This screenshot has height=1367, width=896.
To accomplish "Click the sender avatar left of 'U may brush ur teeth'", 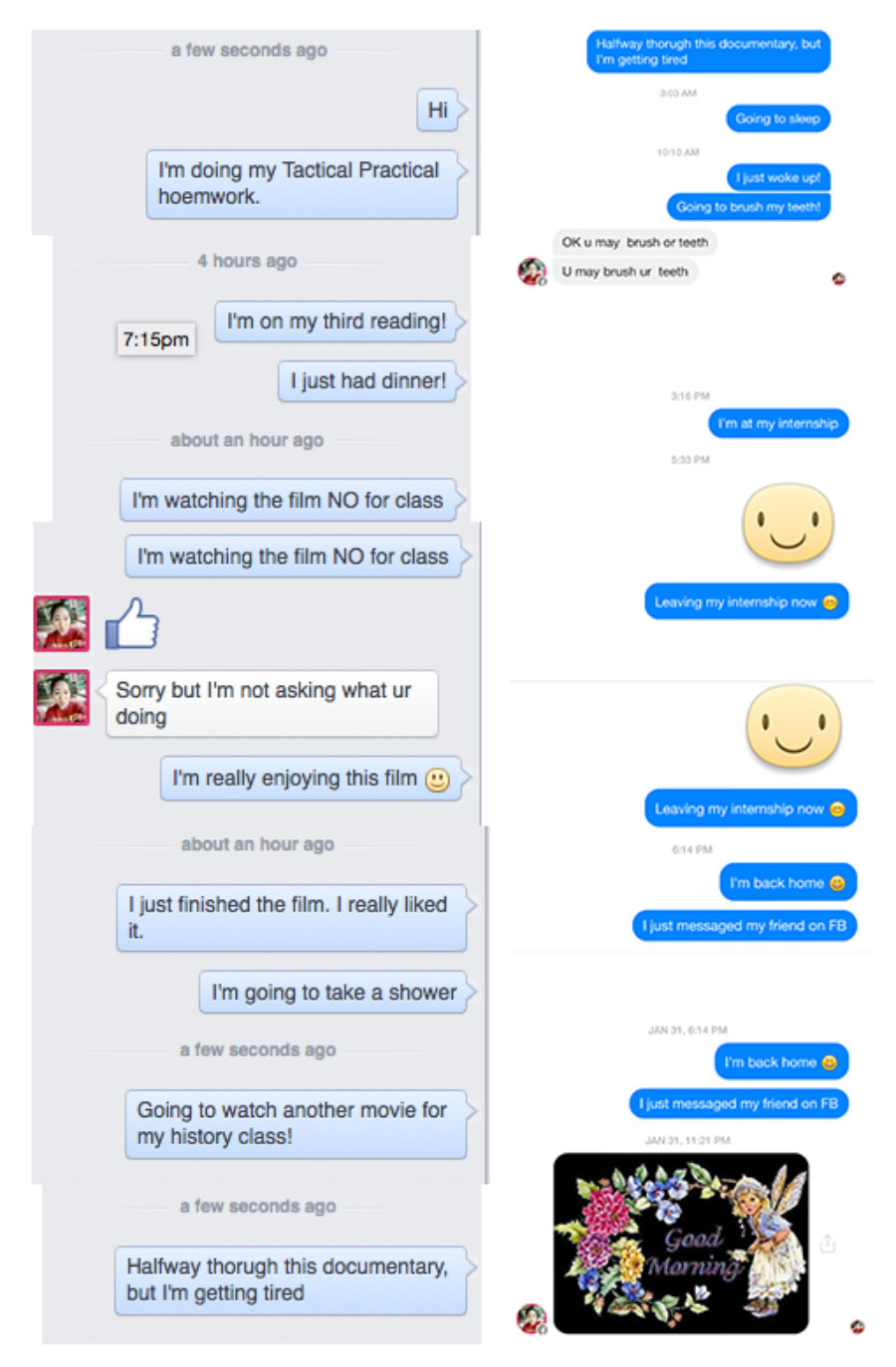I will (532, 271).
